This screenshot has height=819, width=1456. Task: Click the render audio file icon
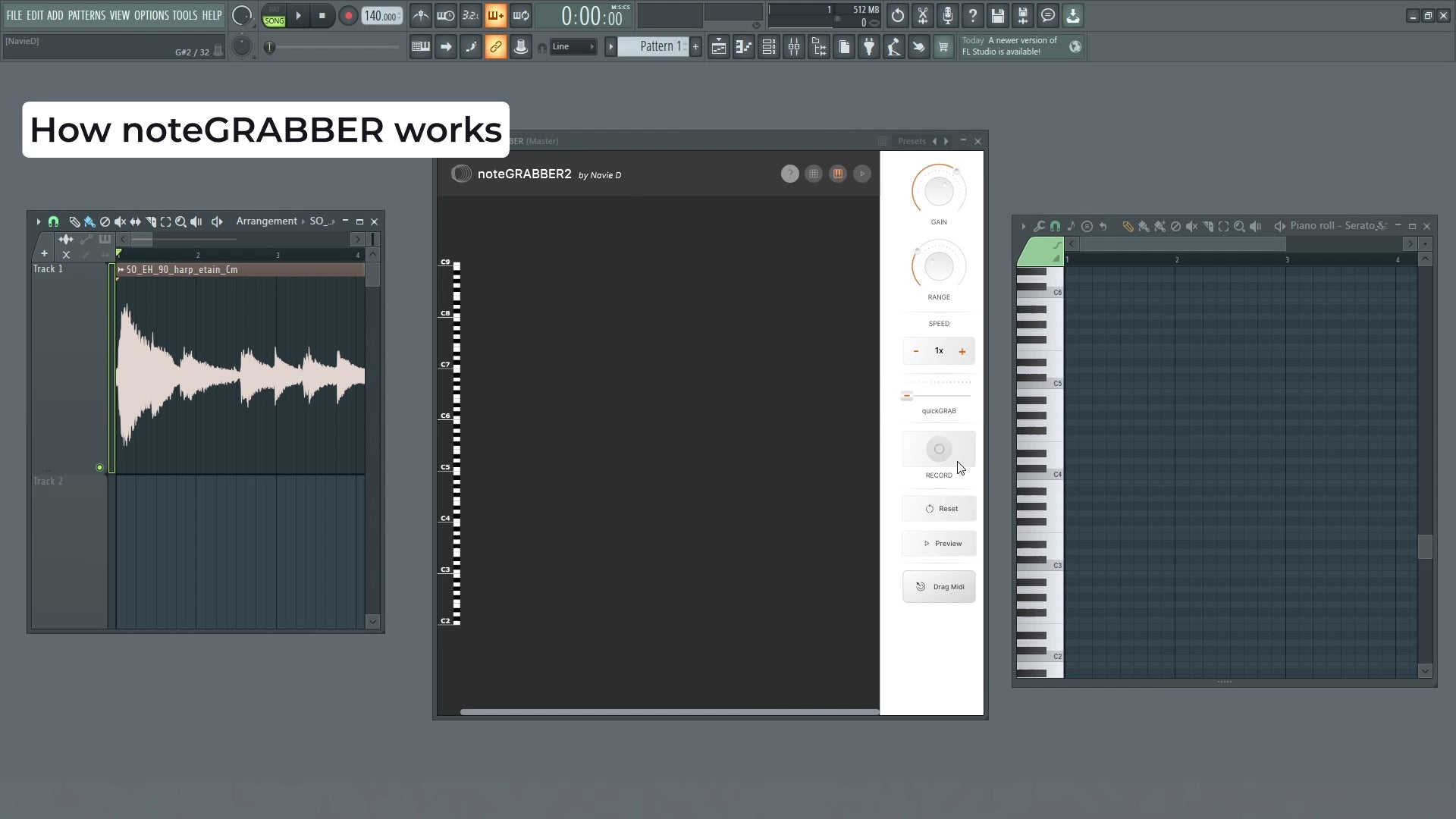(x=1023, y=16)
